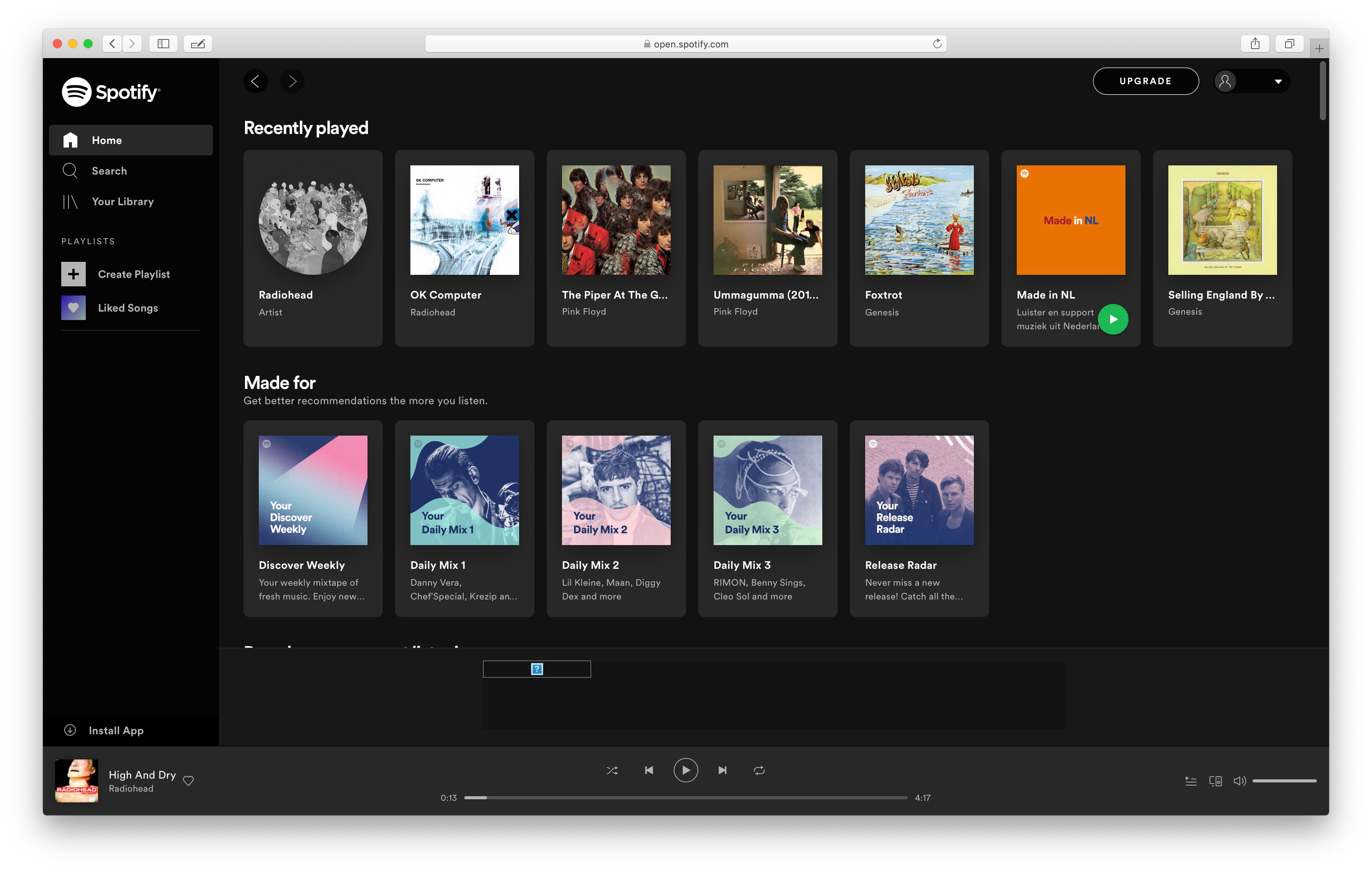Open the OK Computer album cover
1372x872 pixels.
click(464, 220)
